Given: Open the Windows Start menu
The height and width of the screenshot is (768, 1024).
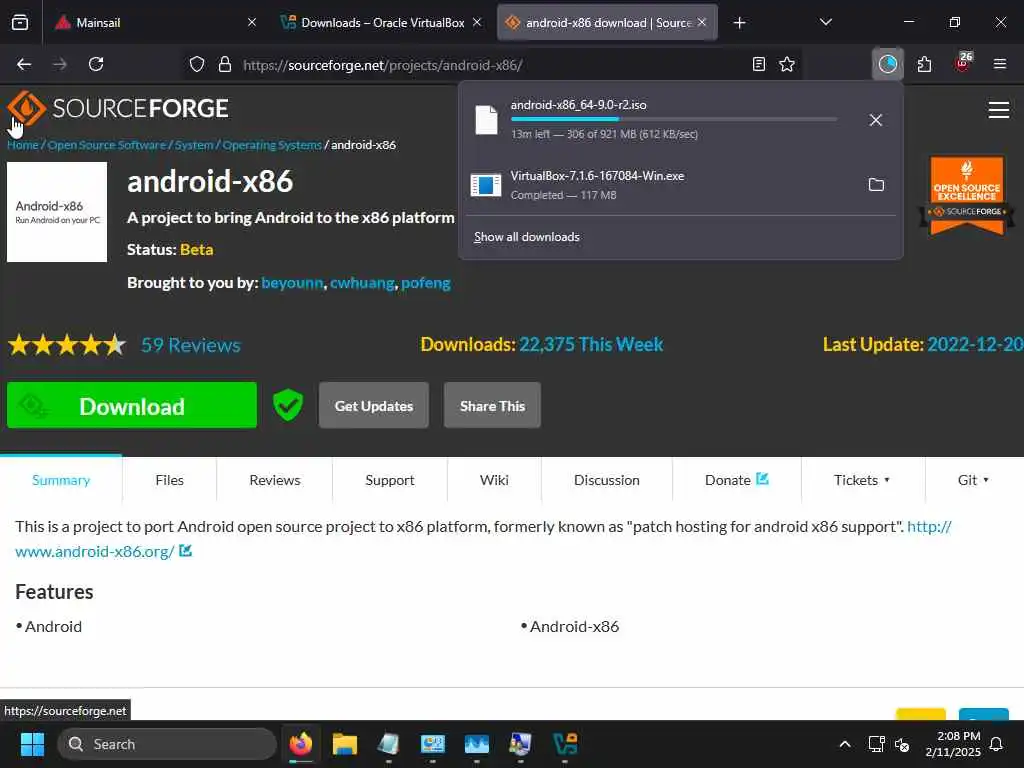Looking at the screenshot, I should [32, 744].
